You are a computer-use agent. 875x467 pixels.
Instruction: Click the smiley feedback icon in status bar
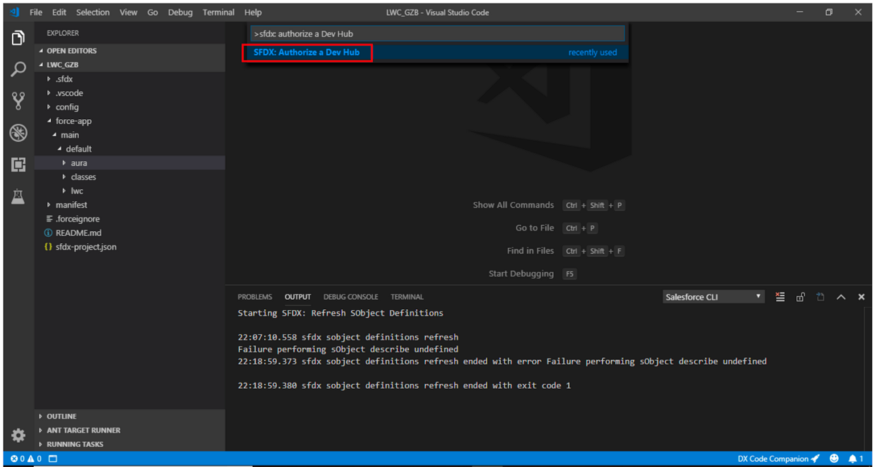point(834,459)
